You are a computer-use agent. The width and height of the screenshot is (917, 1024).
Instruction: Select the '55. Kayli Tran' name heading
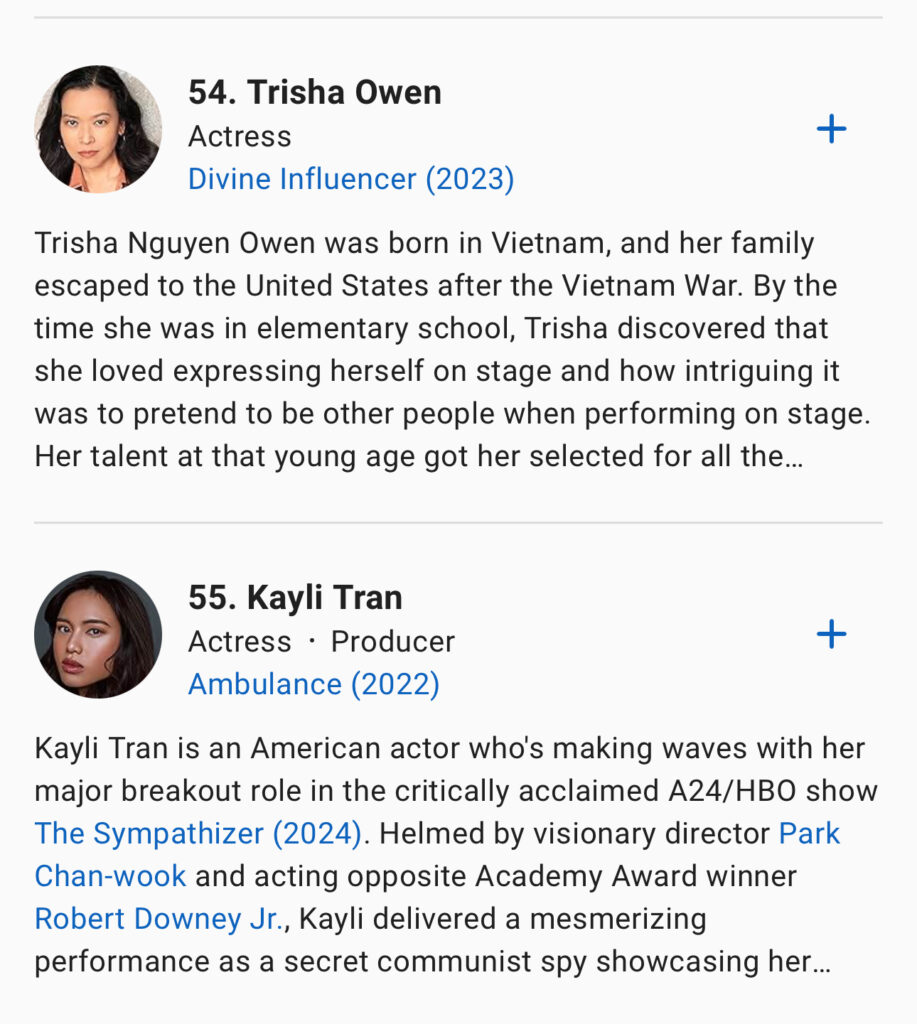[x=295, y=597]
